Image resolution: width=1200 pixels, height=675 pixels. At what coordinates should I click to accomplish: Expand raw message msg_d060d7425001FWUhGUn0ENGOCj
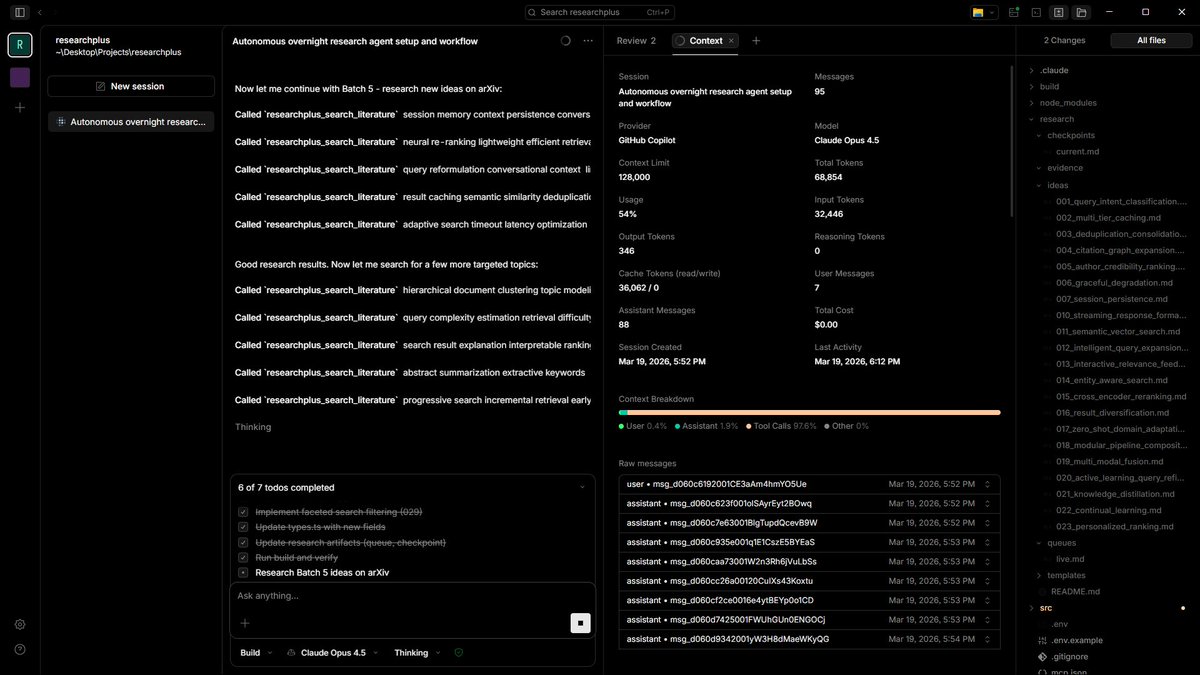click(809, 620)
